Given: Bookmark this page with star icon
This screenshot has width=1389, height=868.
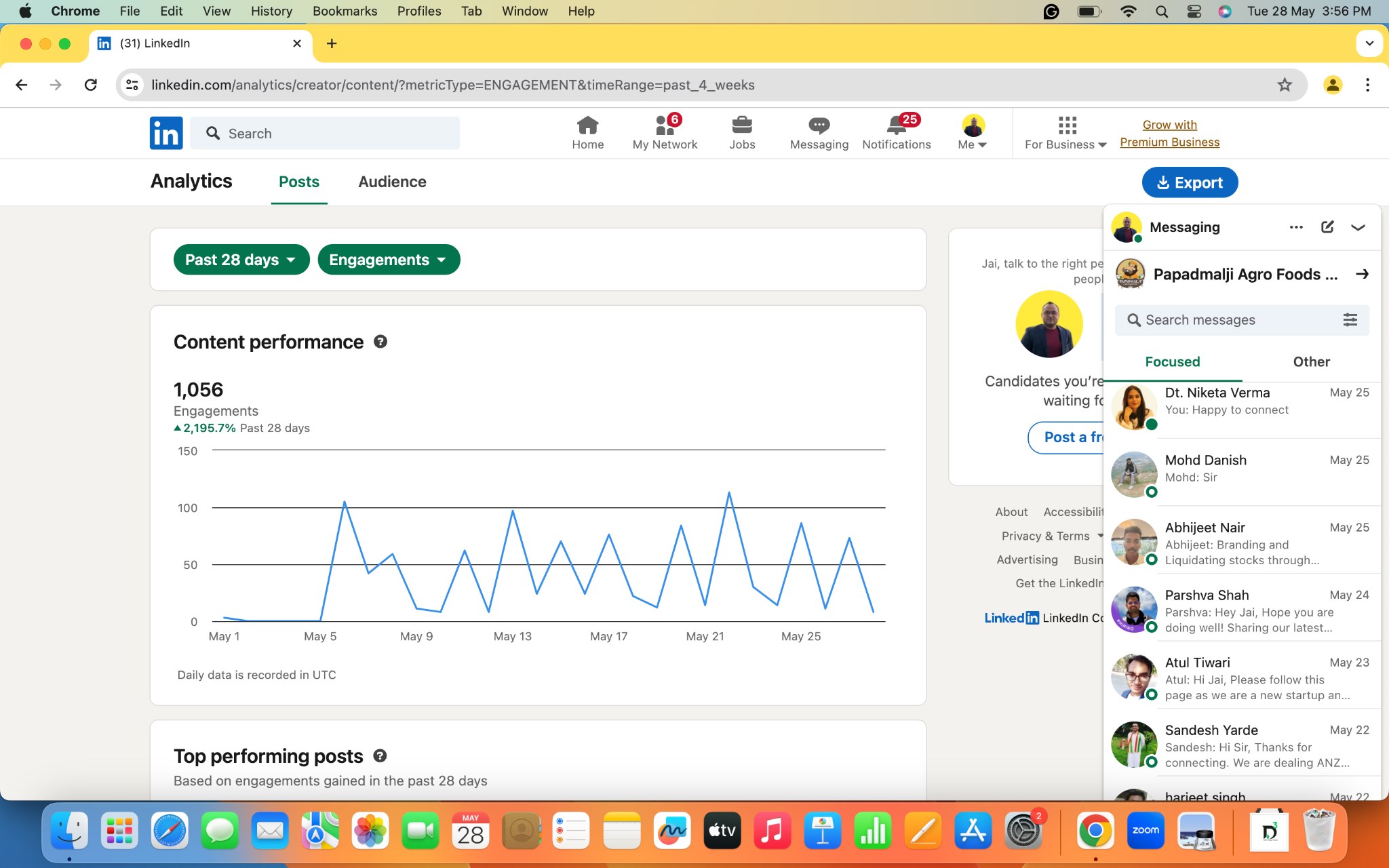Looking at the screenshot, I should [x=1285, y=85].
